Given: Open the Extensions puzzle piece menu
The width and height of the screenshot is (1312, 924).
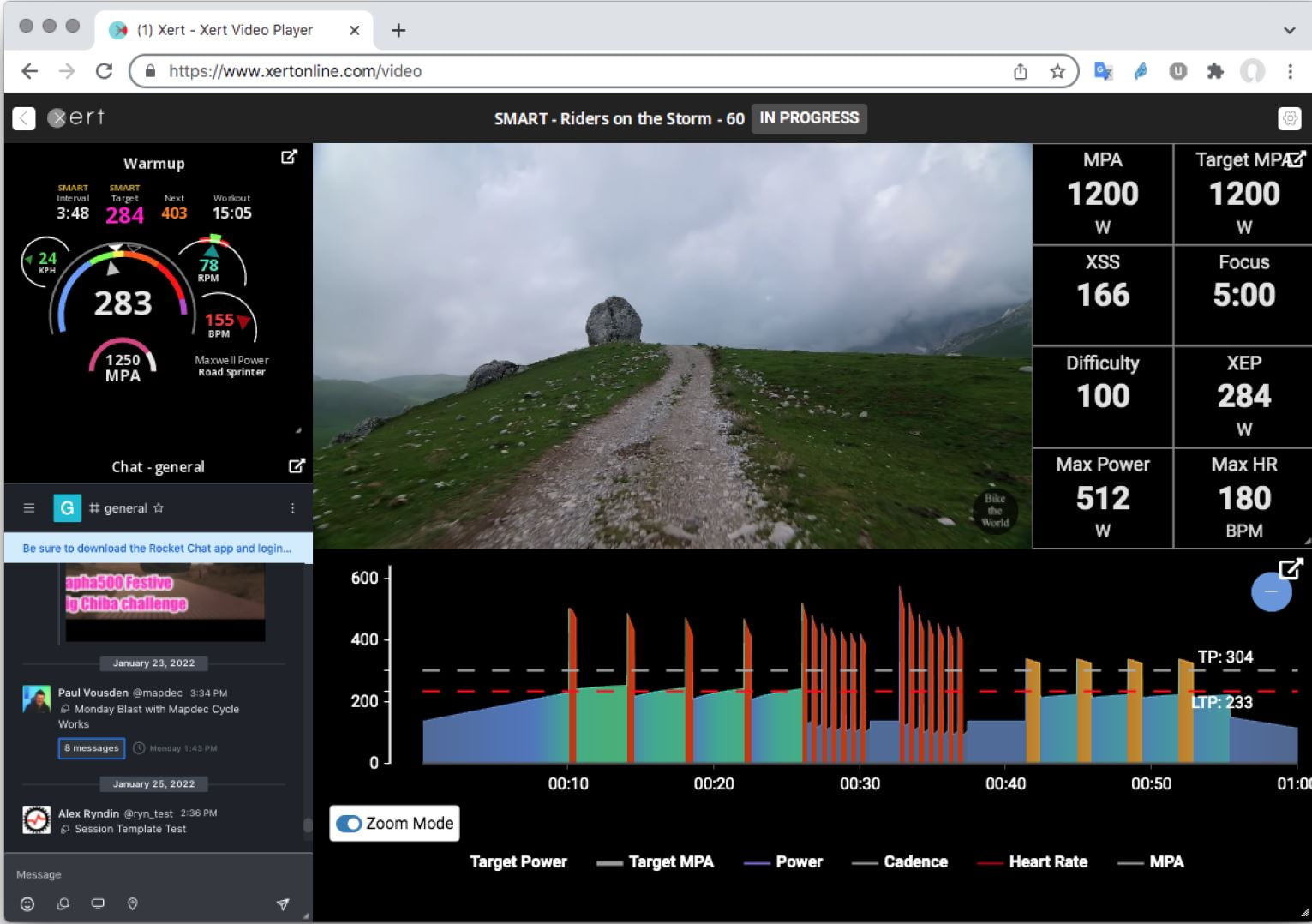Looking at the screenshot, I should click(x=1215, y=71).
